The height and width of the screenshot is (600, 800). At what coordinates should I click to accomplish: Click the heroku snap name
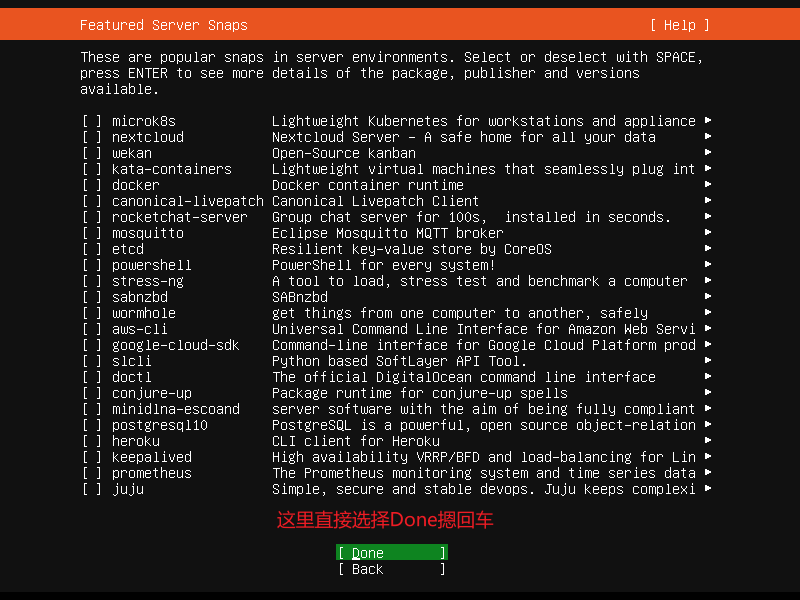[x=136, y=441]
